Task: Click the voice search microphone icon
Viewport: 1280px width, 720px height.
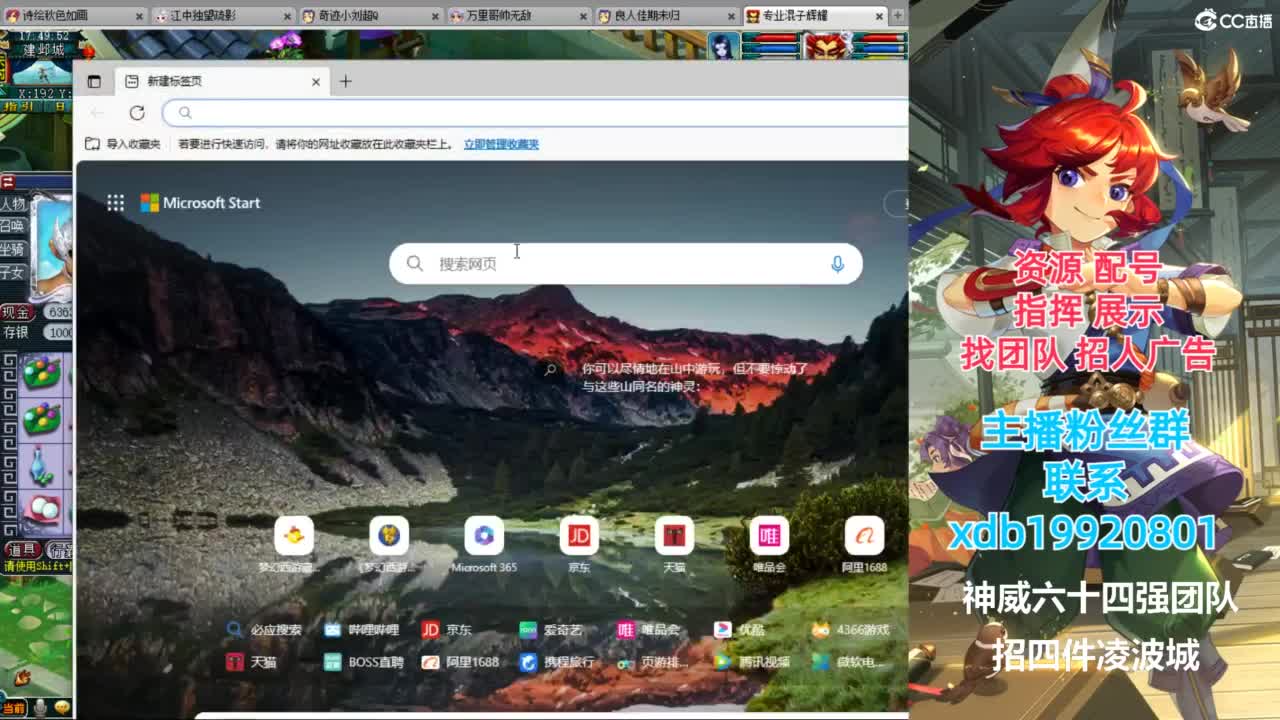Action: coord(838,263)
